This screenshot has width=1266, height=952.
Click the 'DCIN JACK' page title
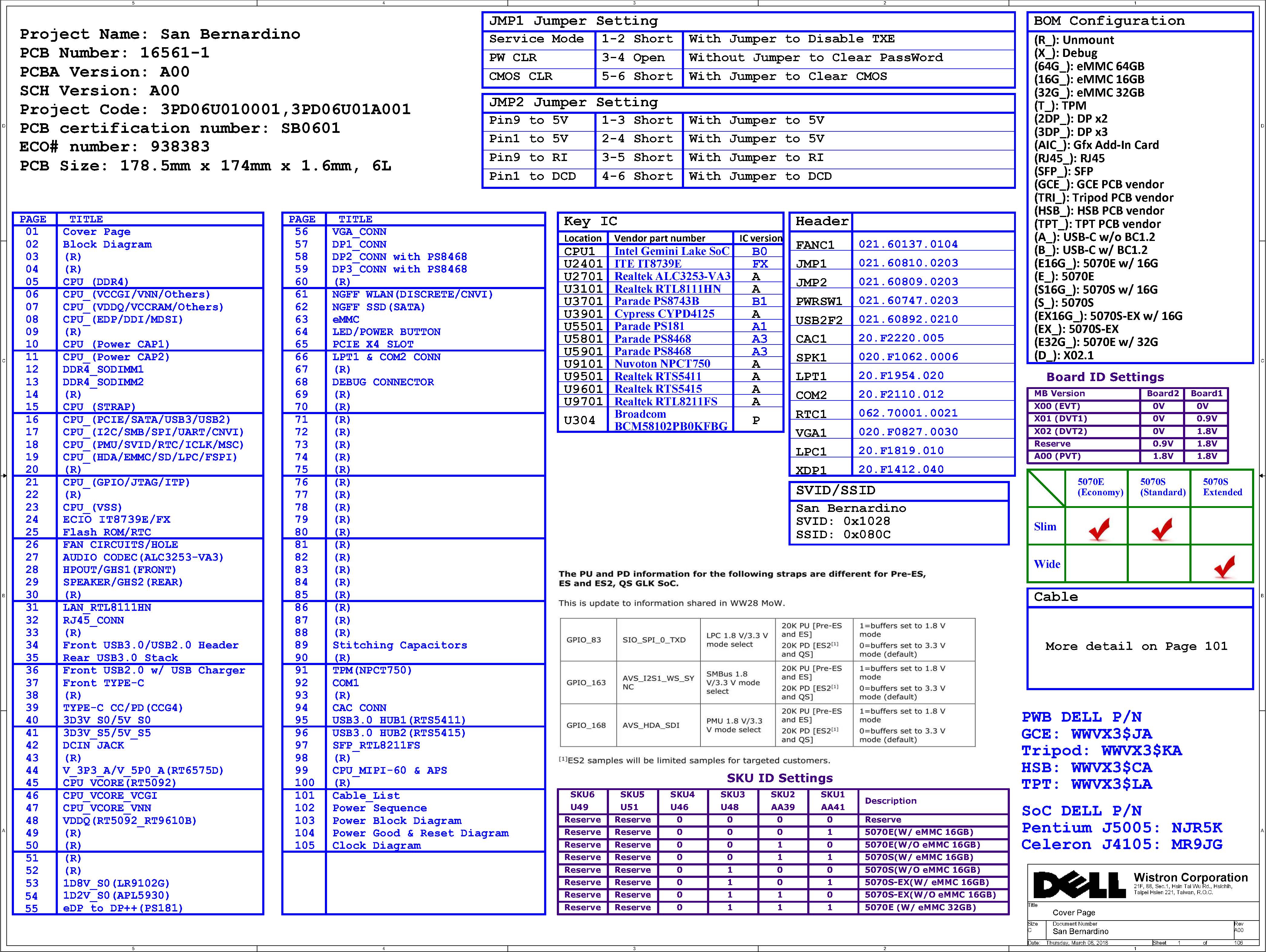(x=93, y=746)
